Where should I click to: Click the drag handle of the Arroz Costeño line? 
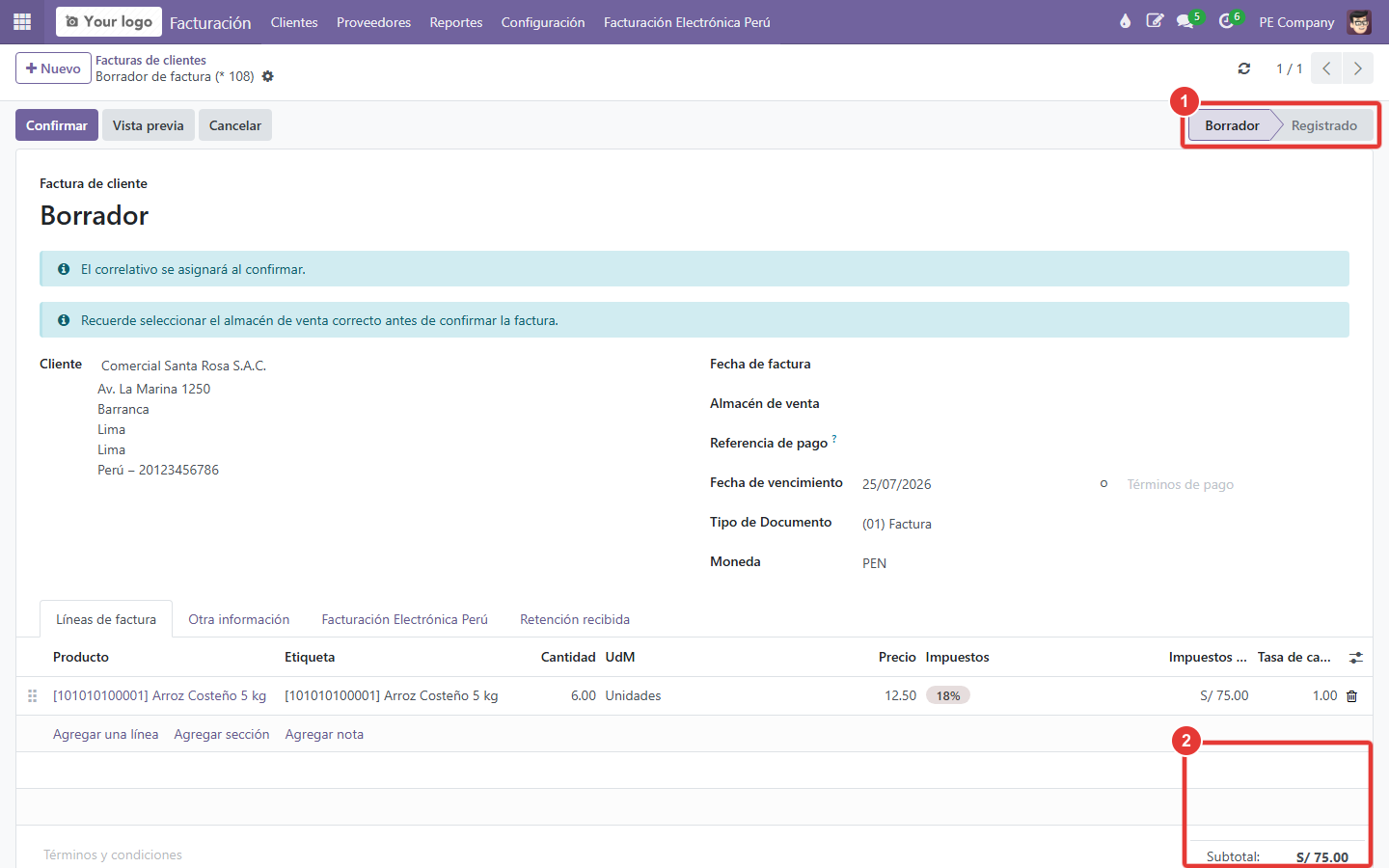pyautogui.click(x=32, y=695)
